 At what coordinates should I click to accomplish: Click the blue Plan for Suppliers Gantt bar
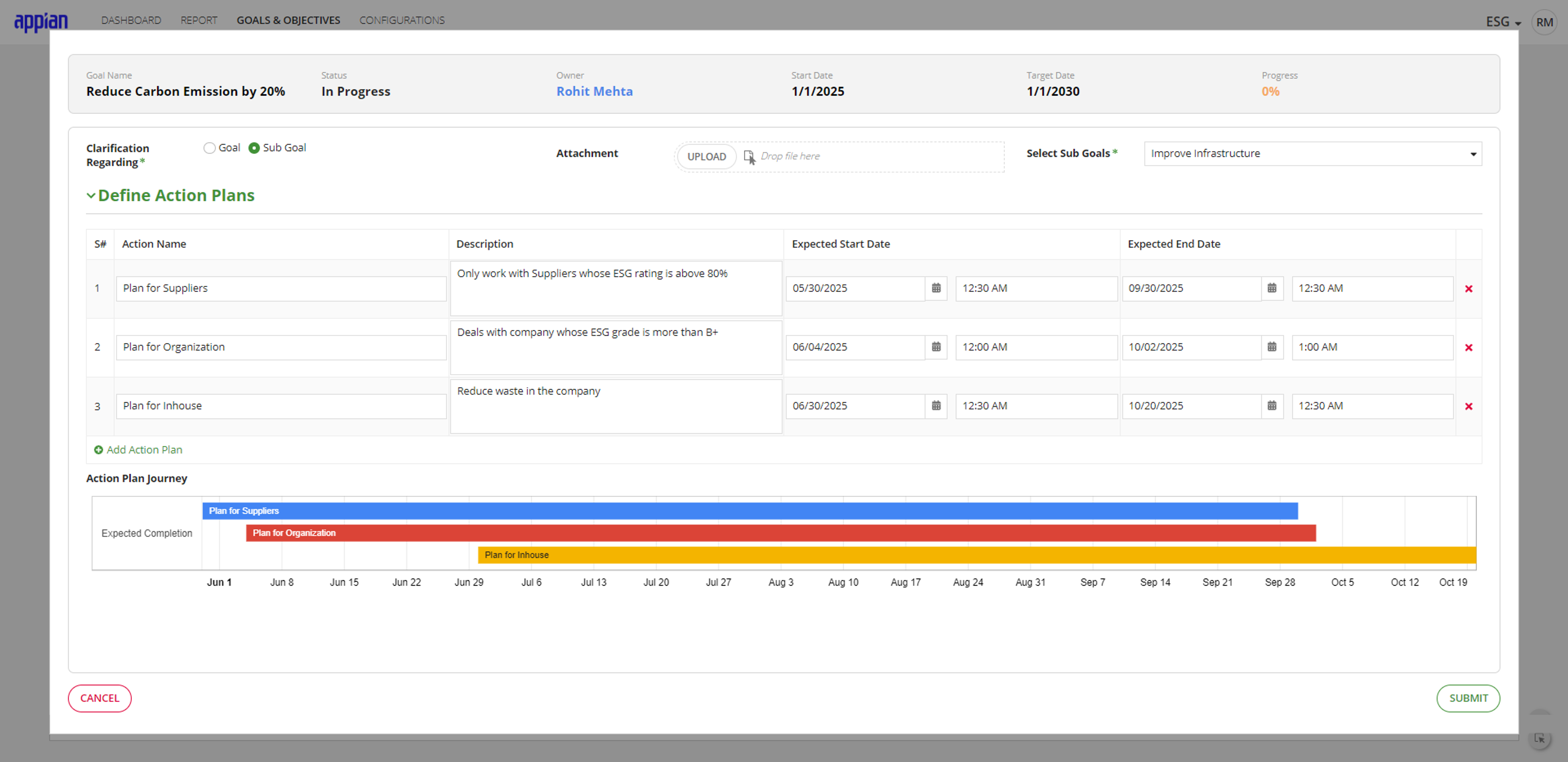click(750, 510)
